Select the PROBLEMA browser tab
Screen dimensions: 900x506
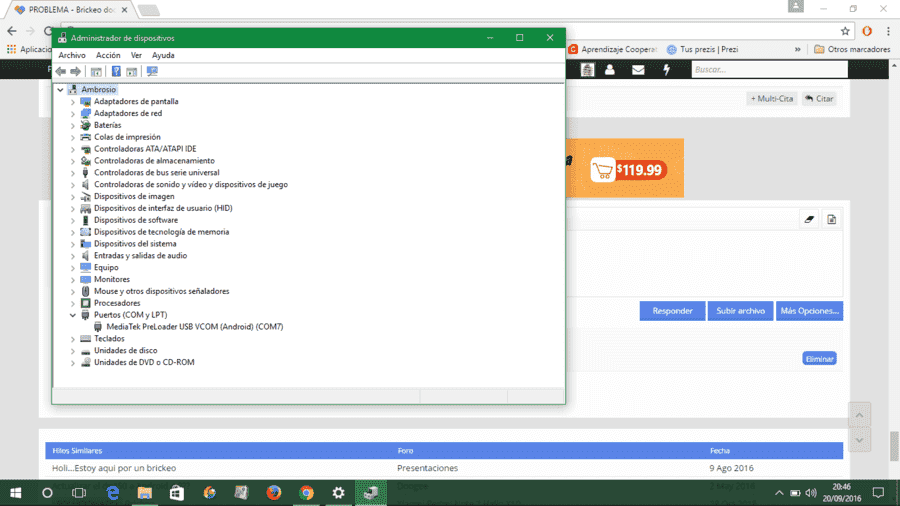coord(71,10)
